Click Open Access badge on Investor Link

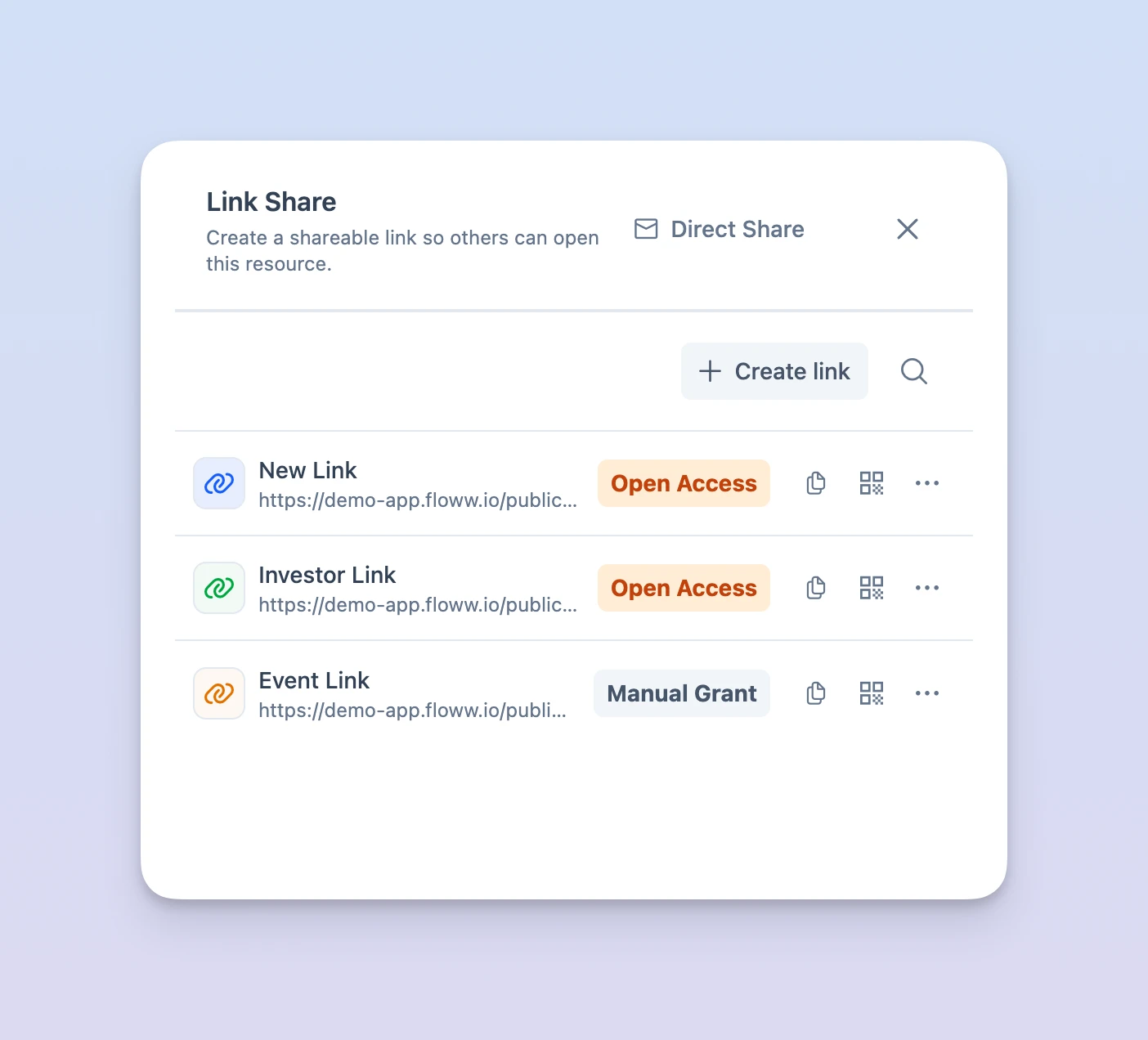pyautogui.click(x=684, y=588)
